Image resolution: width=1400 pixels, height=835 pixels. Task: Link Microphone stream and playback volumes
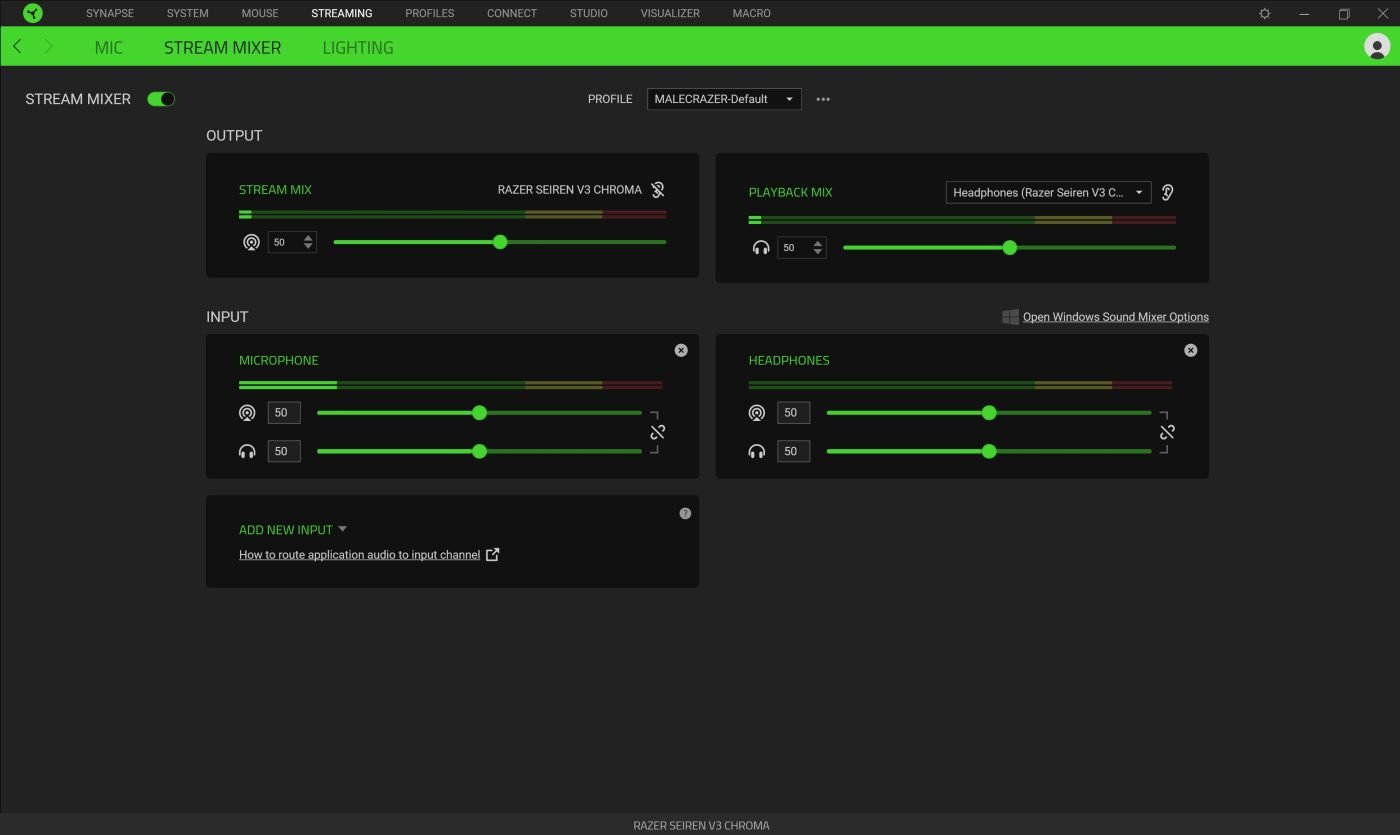[x=657, y=432]
